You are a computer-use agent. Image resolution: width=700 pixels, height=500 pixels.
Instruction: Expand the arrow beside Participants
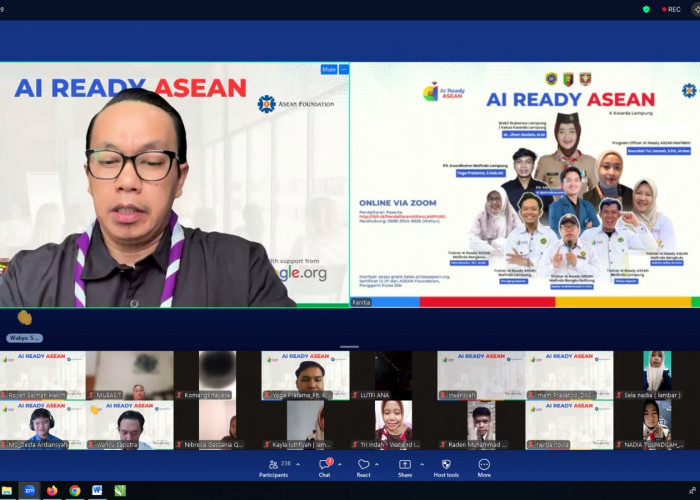(297, 464)
